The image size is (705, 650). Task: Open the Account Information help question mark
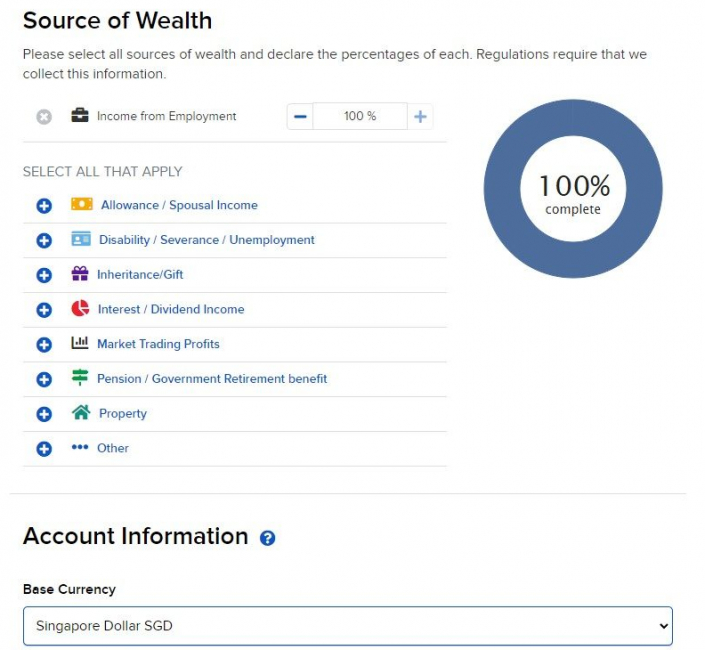click(267, 538)
